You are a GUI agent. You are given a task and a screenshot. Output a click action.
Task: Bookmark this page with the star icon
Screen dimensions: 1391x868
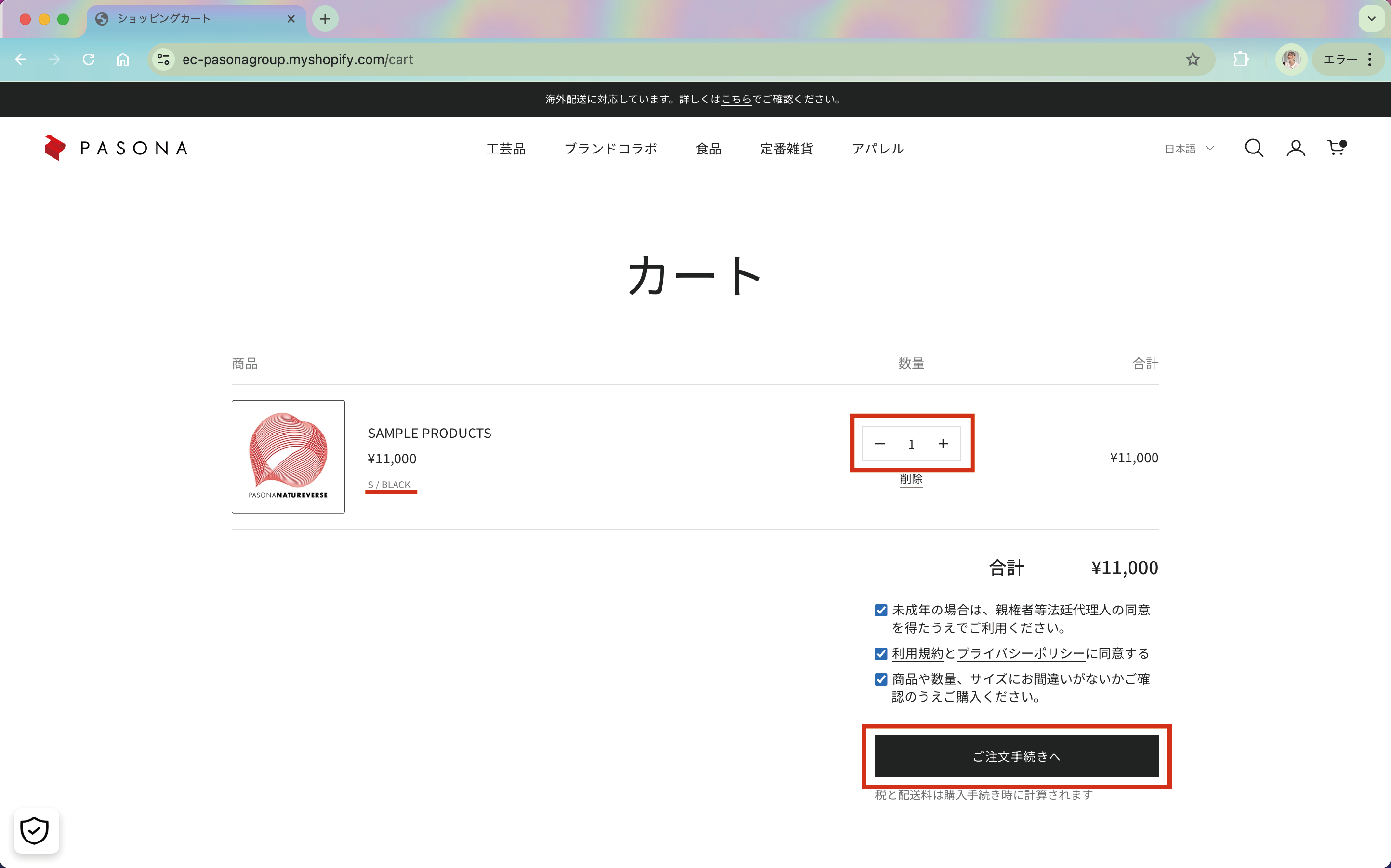(x=1193, y=60)
